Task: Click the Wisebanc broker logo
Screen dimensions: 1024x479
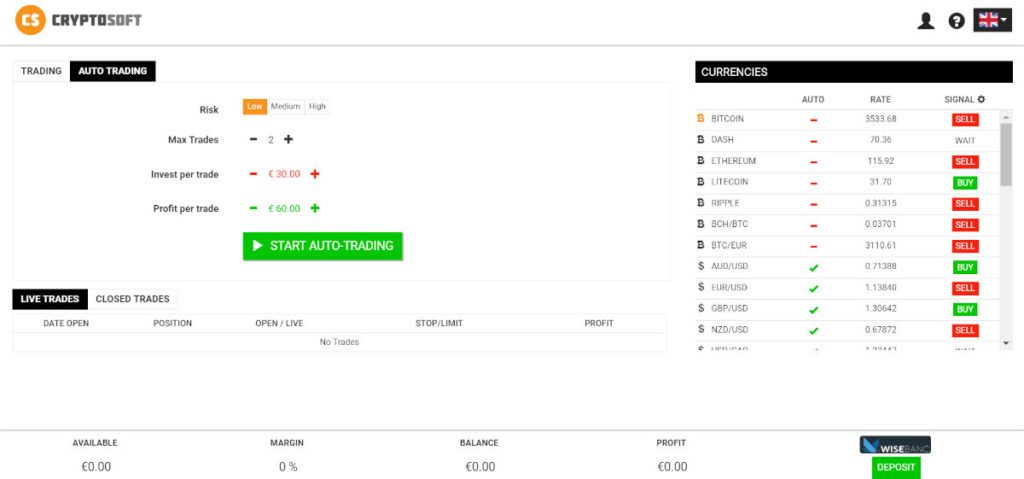Action: click(x=895, y=445)
